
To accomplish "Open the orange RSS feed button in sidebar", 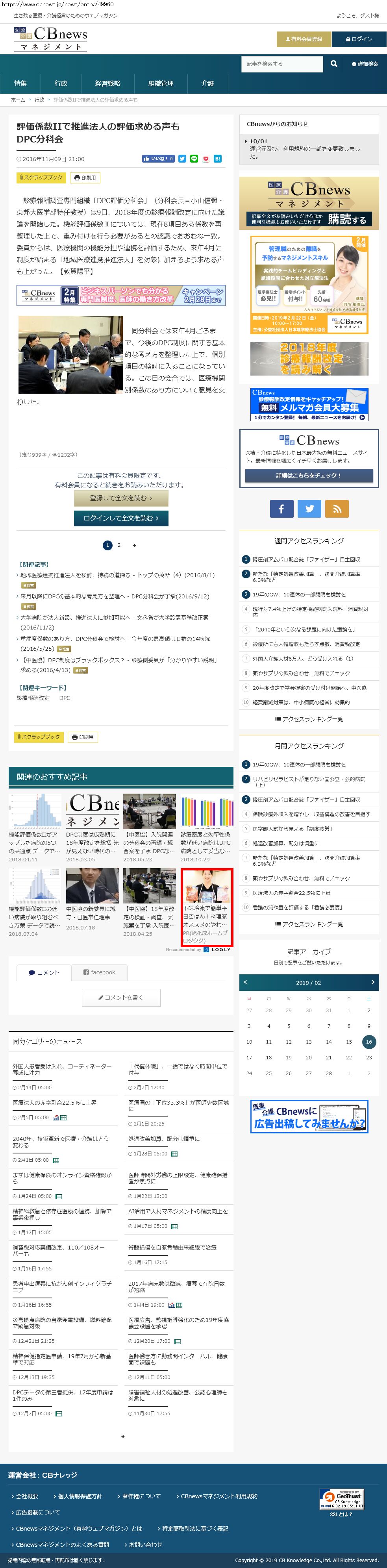I will (337, 508).
